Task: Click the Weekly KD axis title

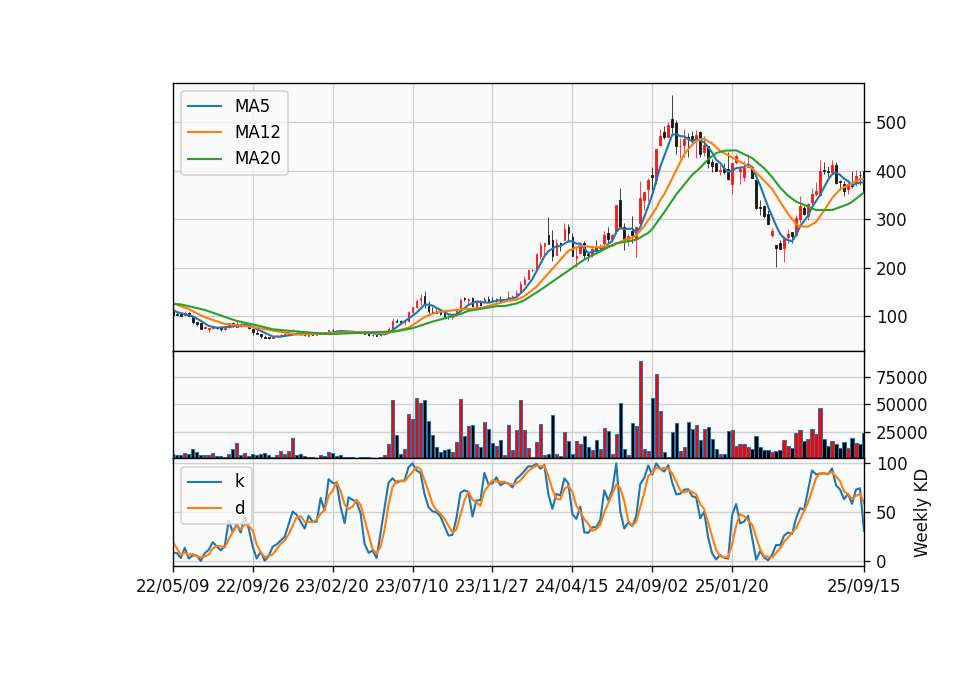Action: (921, 513)
